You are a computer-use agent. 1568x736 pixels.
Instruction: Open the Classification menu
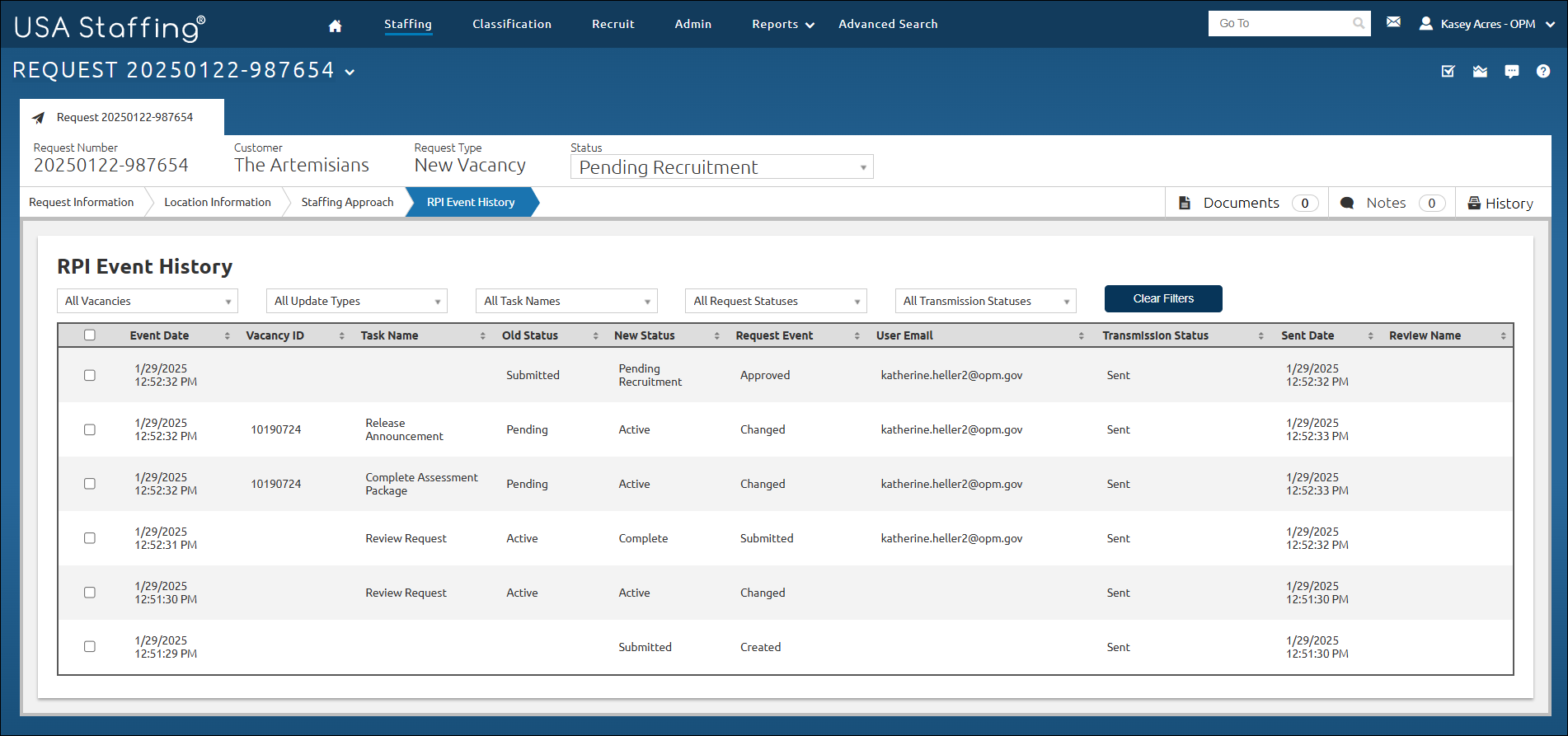click(x=512, y=24)
